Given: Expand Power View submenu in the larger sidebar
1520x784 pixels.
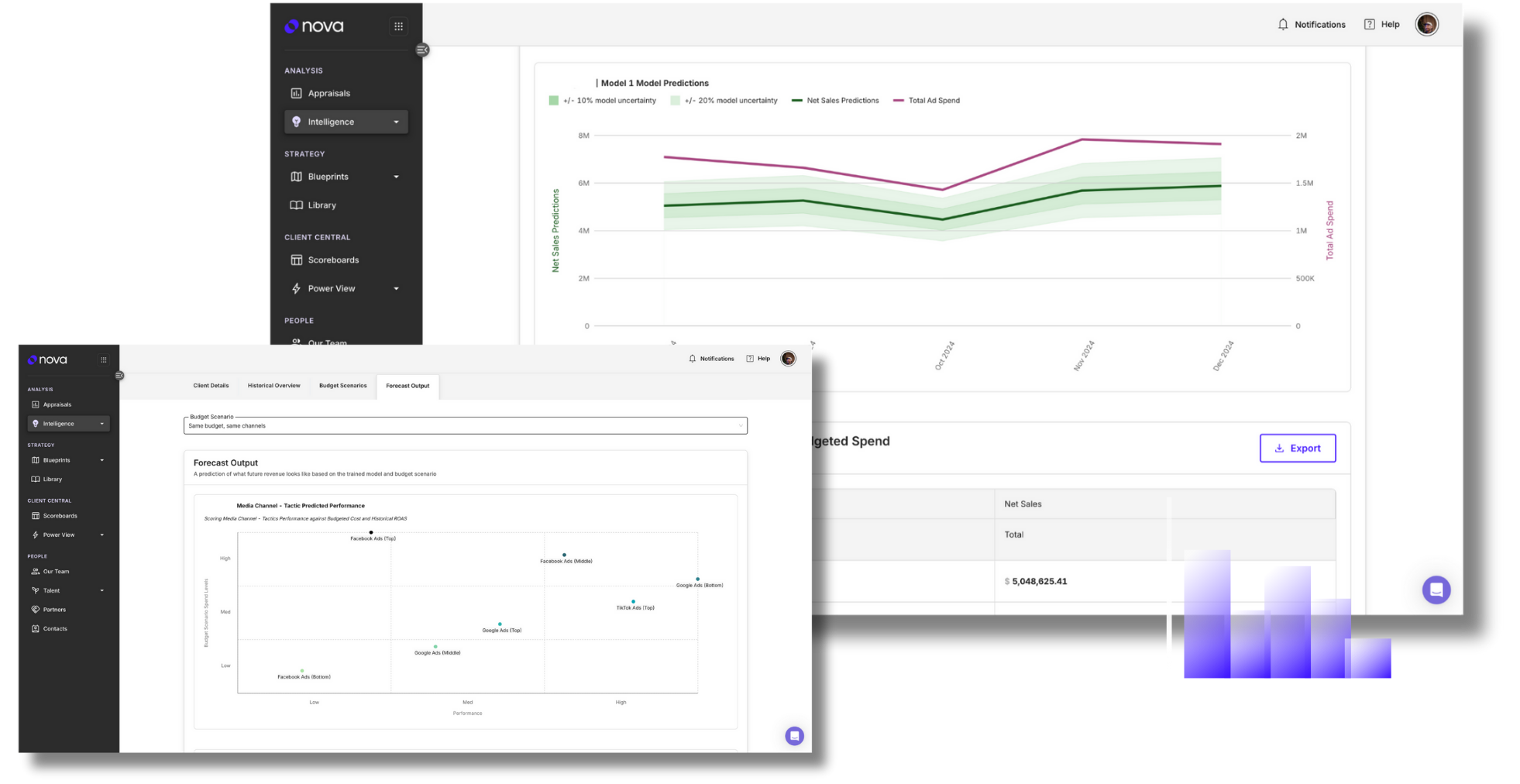Looking at the screenshot, I should coord(396,289).
